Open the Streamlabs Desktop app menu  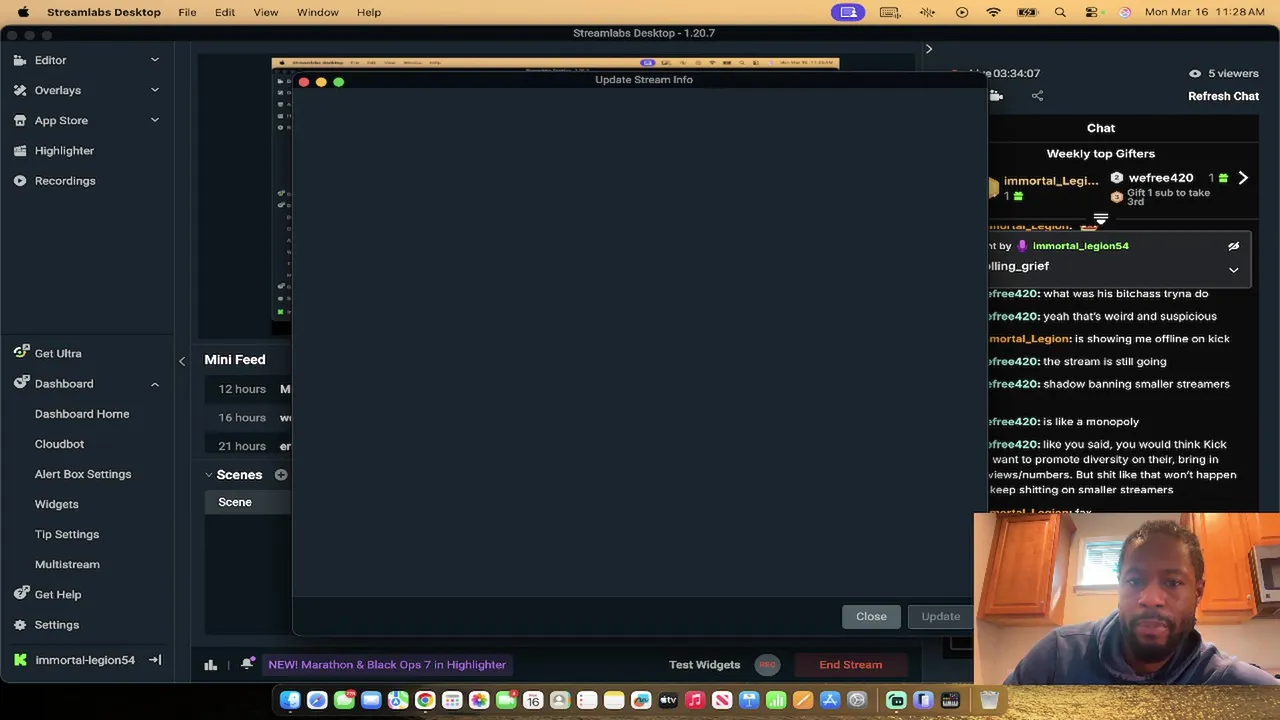pyautogui.click(x=104, y=12)
